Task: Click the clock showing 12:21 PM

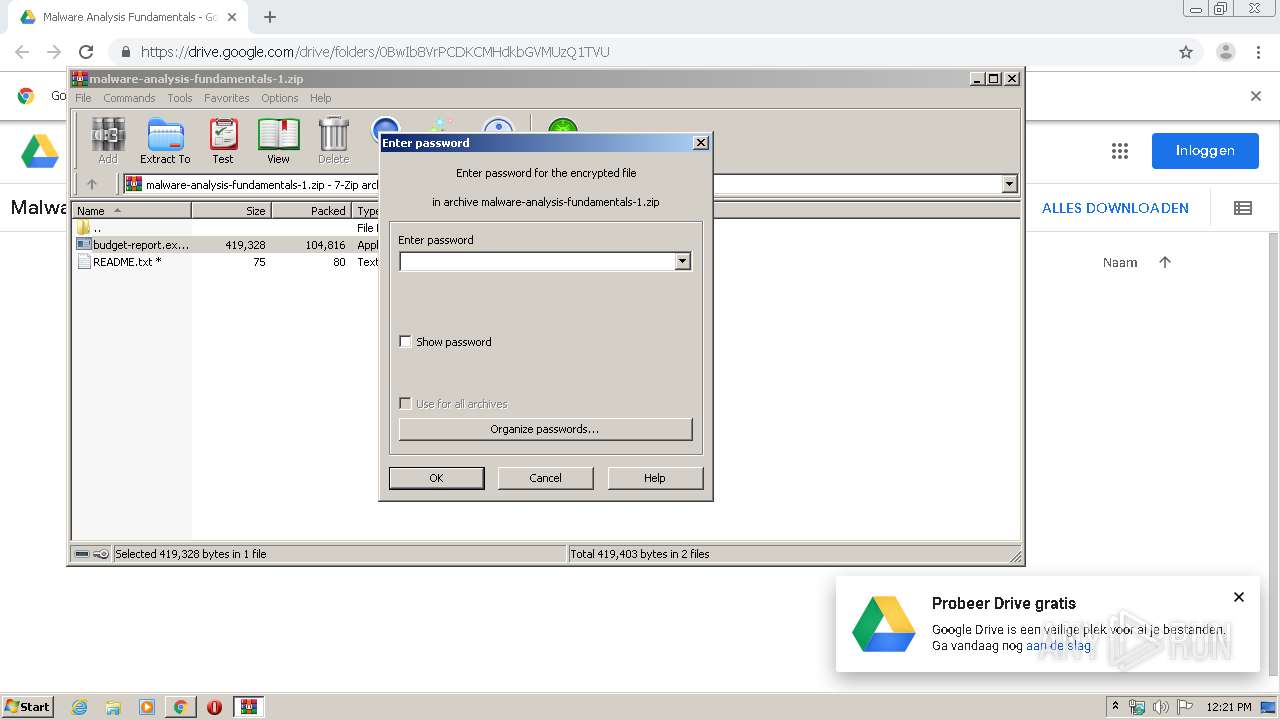Action: [x=1229, y=707]
